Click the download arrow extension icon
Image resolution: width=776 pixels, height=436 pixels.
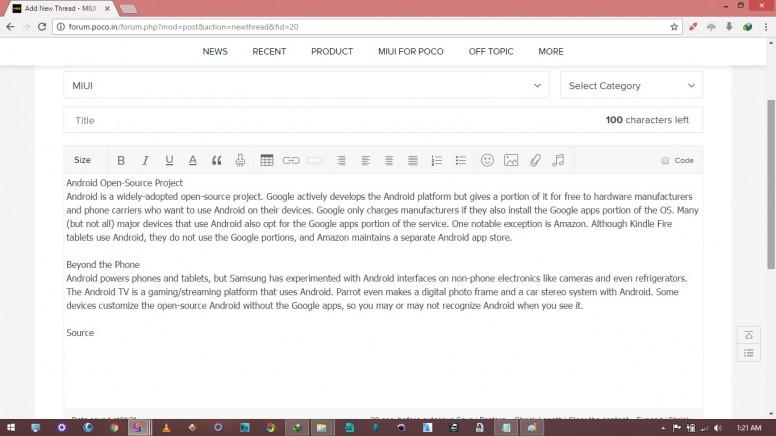729,27
